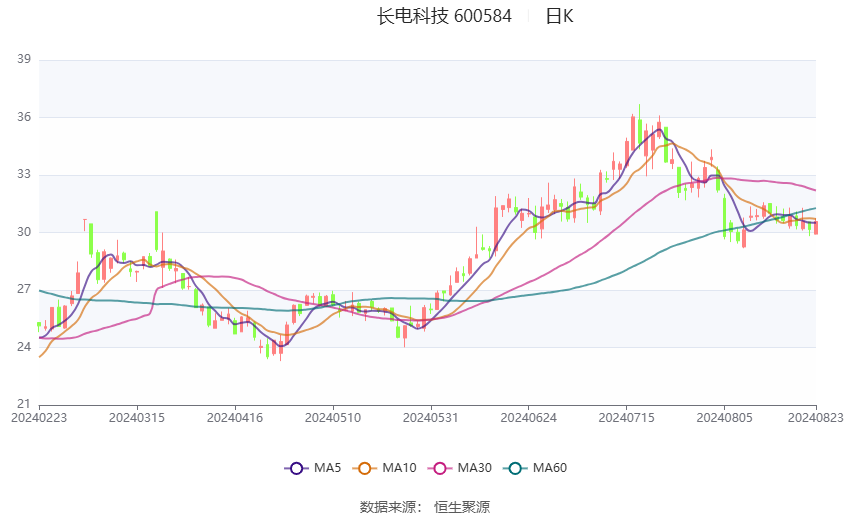Click the x-axis date 20240715
The width and height of the screenshot is (850, 517).
click(627, 418)
